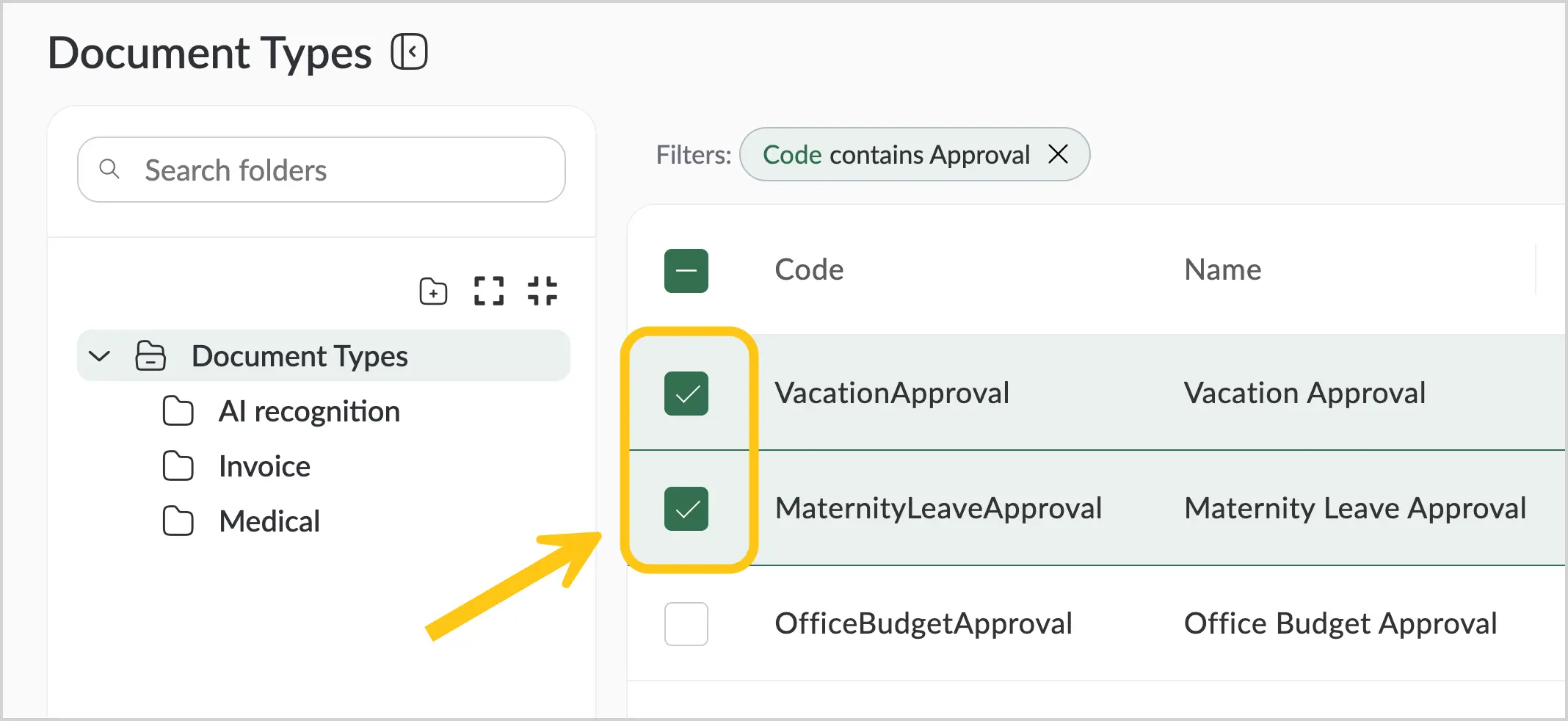Remove the Code contains Approval filter

coord(1058,154)
